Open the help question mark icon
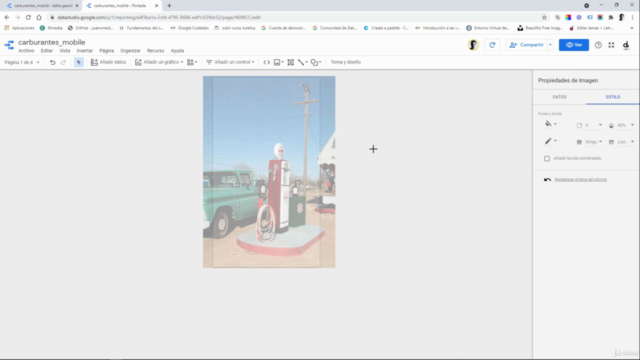 [598, 45]
